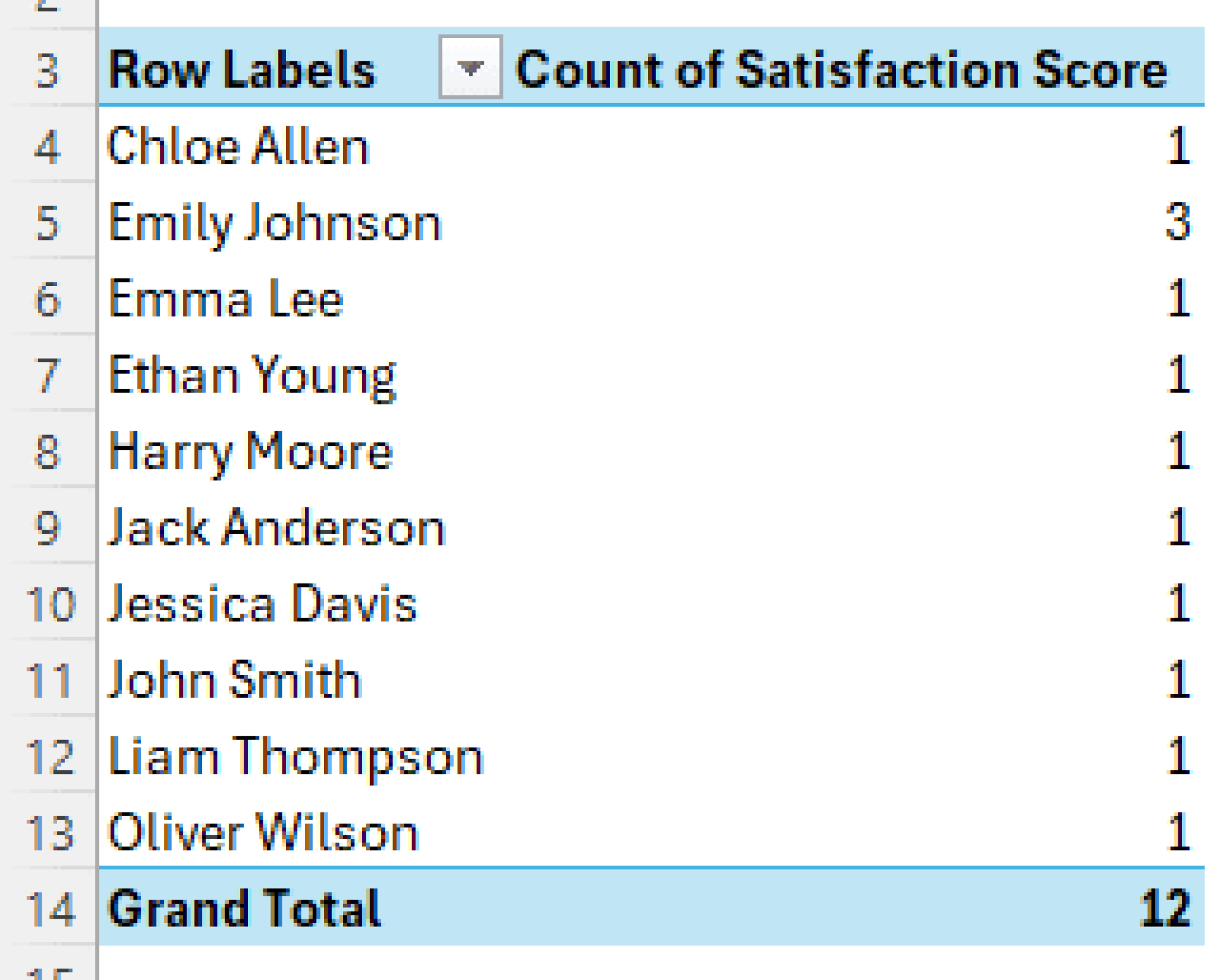Click the row 14 header number
Screen dimensions: 1220x980
pyautogui.click(x=50, y=909)
